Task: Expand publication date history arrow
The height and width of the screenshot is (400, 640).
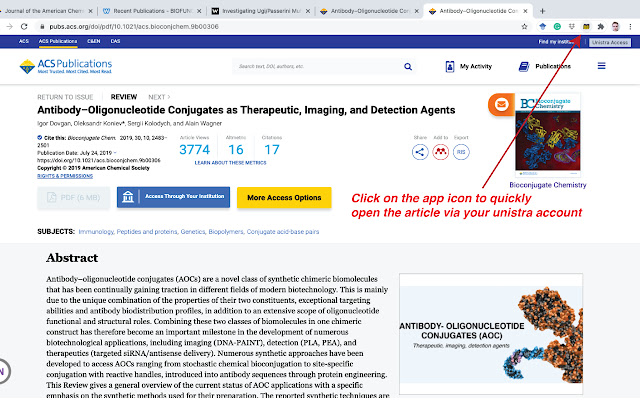Action: coord(115,153)
